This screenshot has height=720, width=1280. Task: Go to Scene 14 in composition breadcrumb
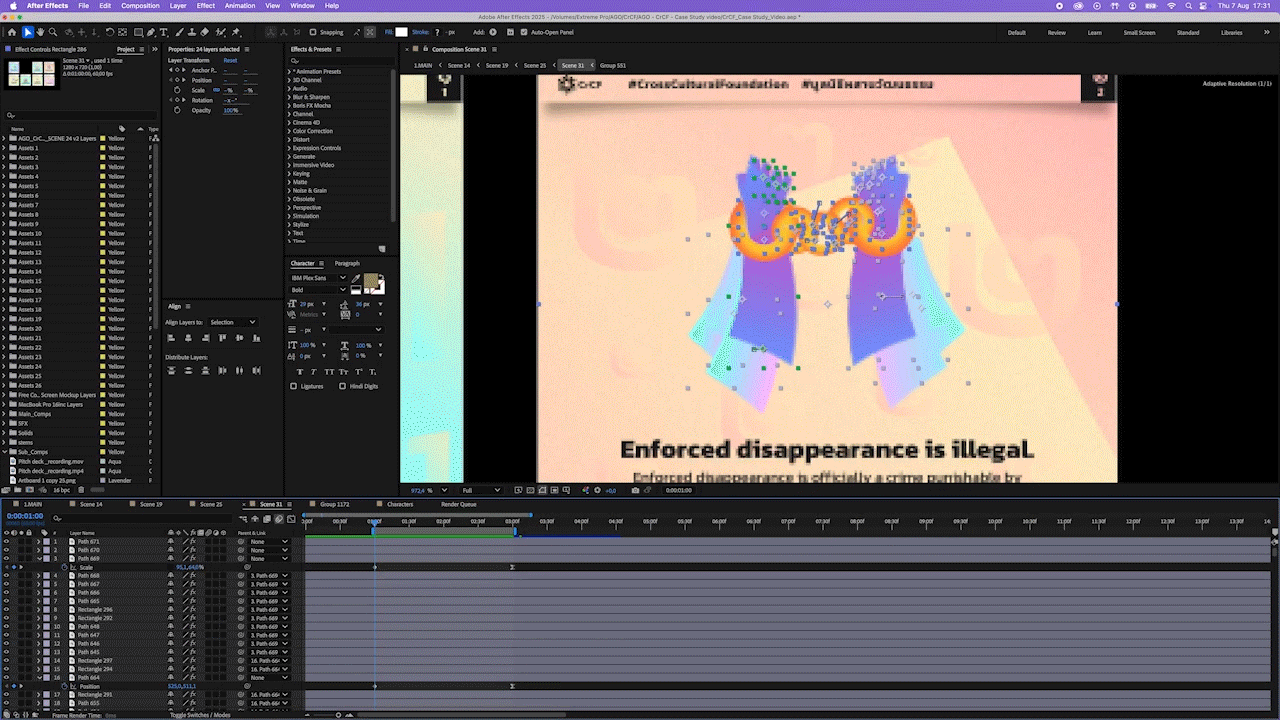coord(459,65)
